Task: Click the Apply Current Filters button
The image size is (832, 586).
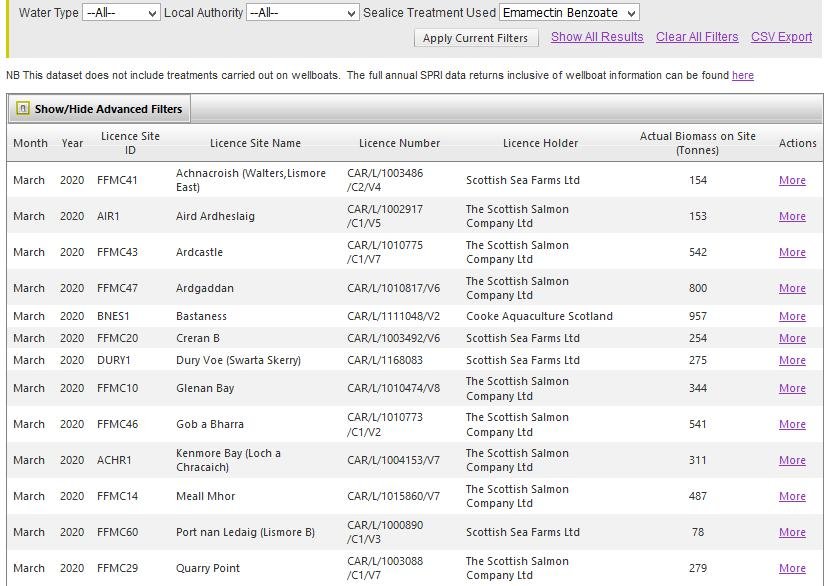Action: (x=475, y=38)
